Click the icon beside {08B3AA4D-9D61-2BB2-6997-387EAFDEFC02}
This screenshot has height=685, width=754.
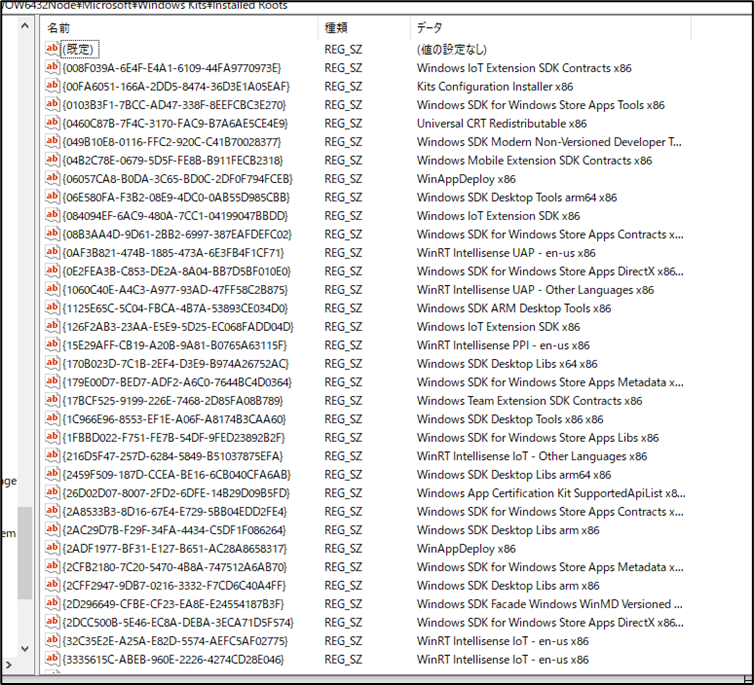tap(52, 234)
